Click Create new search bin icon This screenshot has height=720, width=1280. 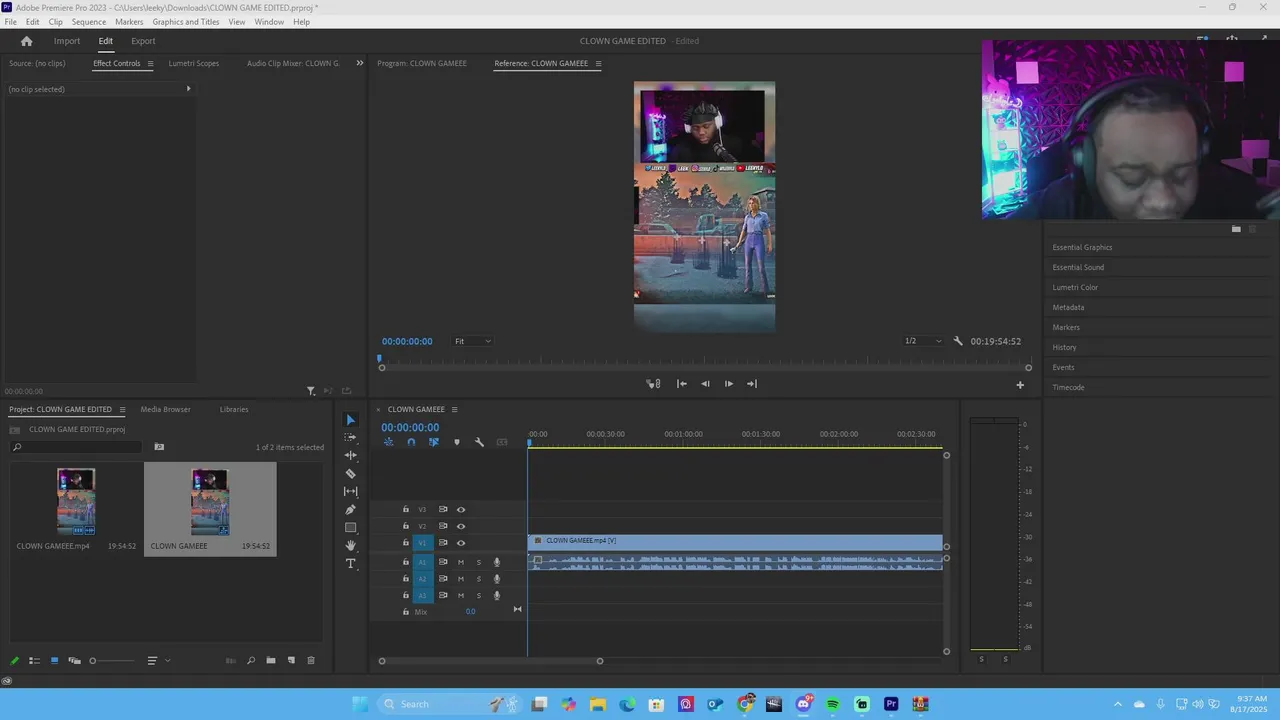click(159, 447)
